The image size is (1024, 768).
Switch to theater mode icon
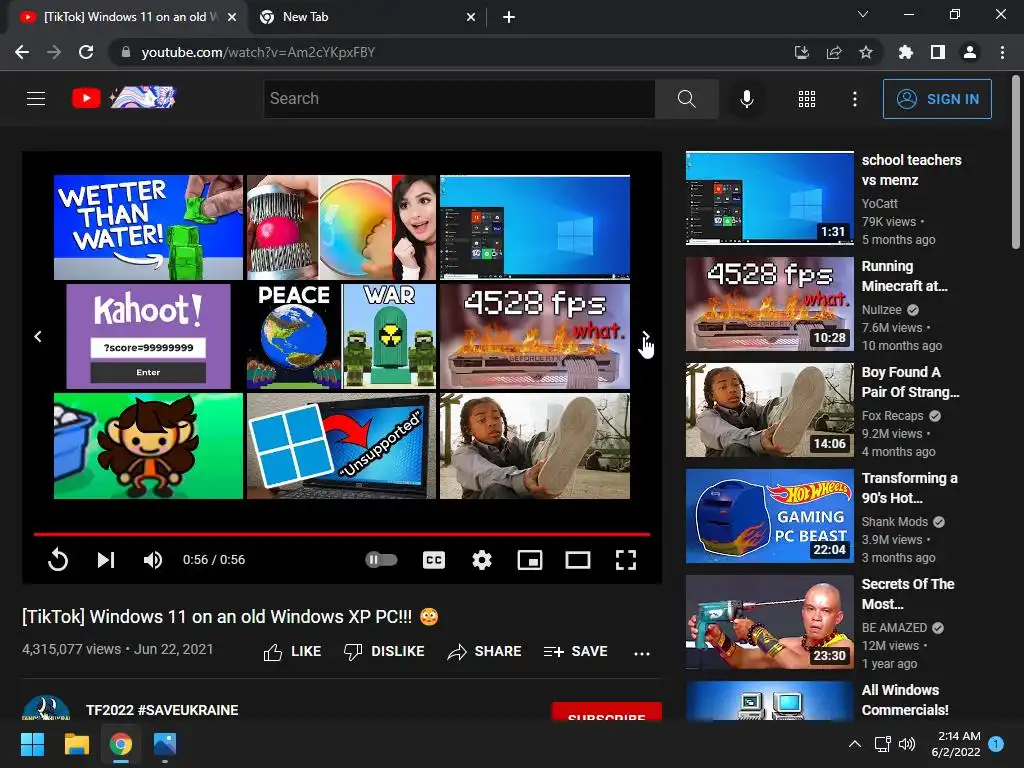[578, 560]
